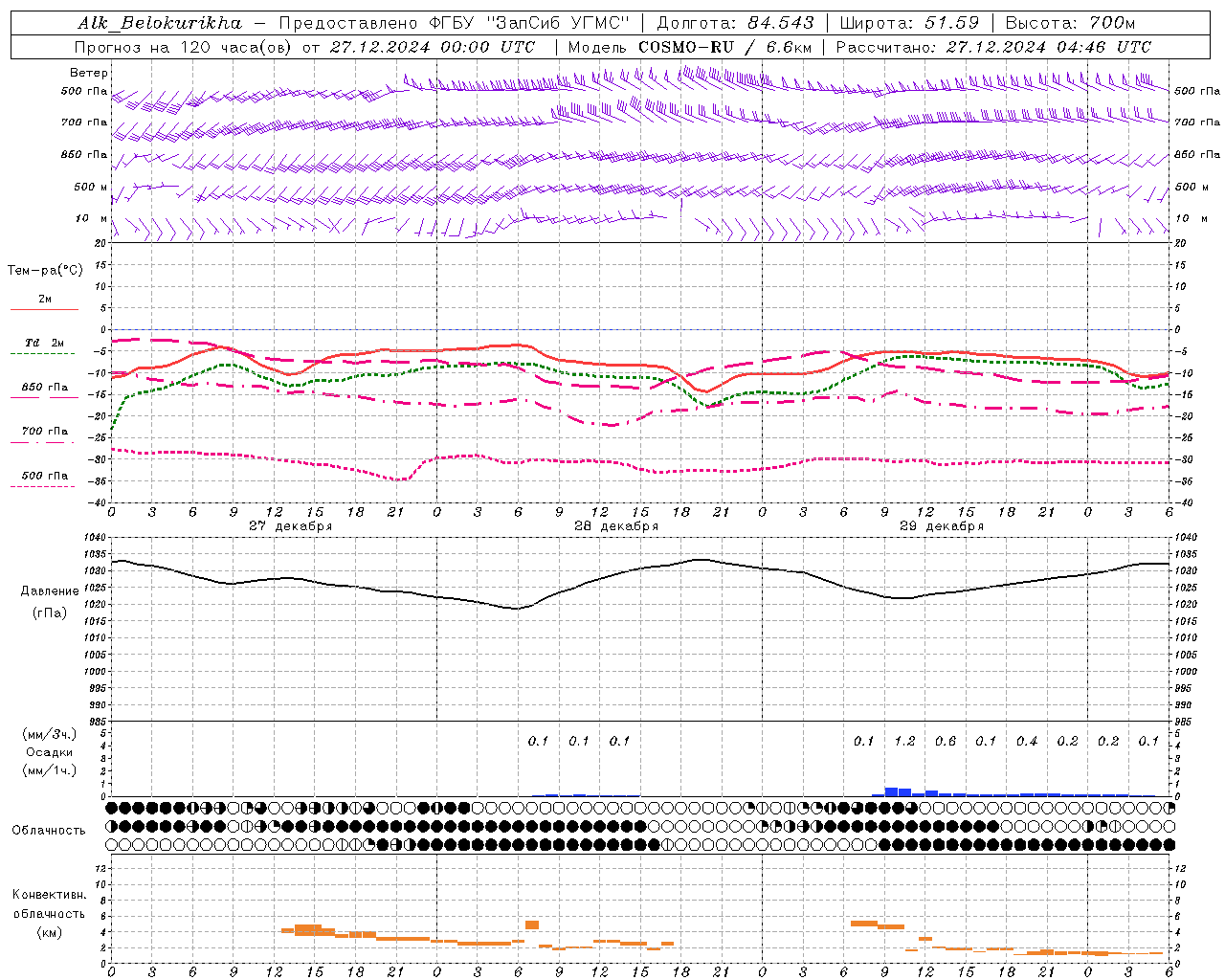The height and width of the screenshot is (980, 1225).
Task: Click the 500 гПа temperature legend label
Action: coord(45,475)
